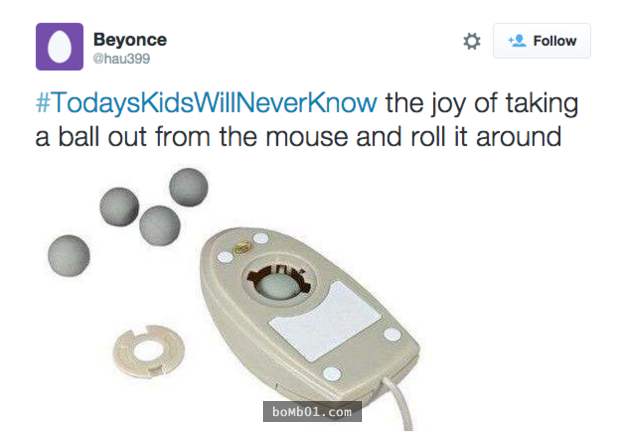Click the gold sticker on mouse underside
Screen dimensions: 625x432
point(242,249)
